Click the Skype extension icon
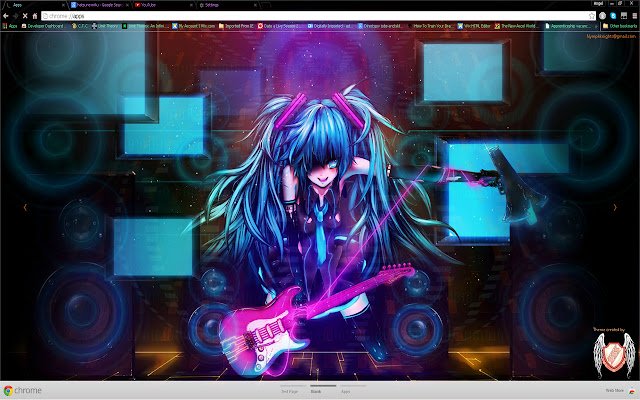640x400 pixels. pyautogui.click(x=613, y=16)
